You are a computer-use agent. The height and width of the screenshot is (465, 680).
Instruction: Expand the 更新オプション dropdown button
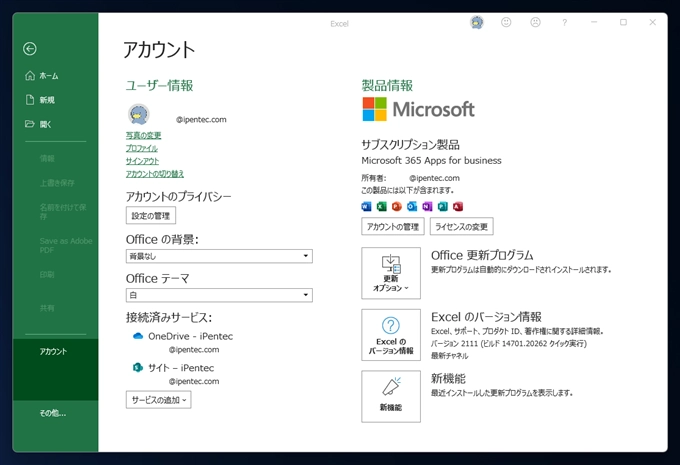tap(391, 273)
